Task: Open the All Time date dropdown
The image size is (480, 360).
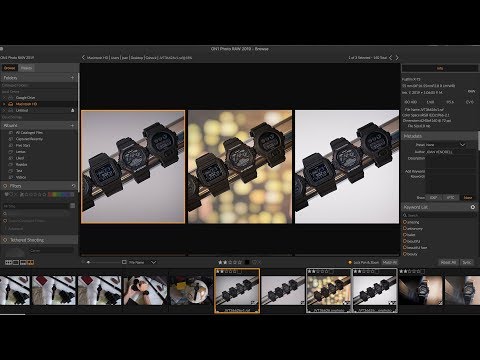Action: point(39,206)
